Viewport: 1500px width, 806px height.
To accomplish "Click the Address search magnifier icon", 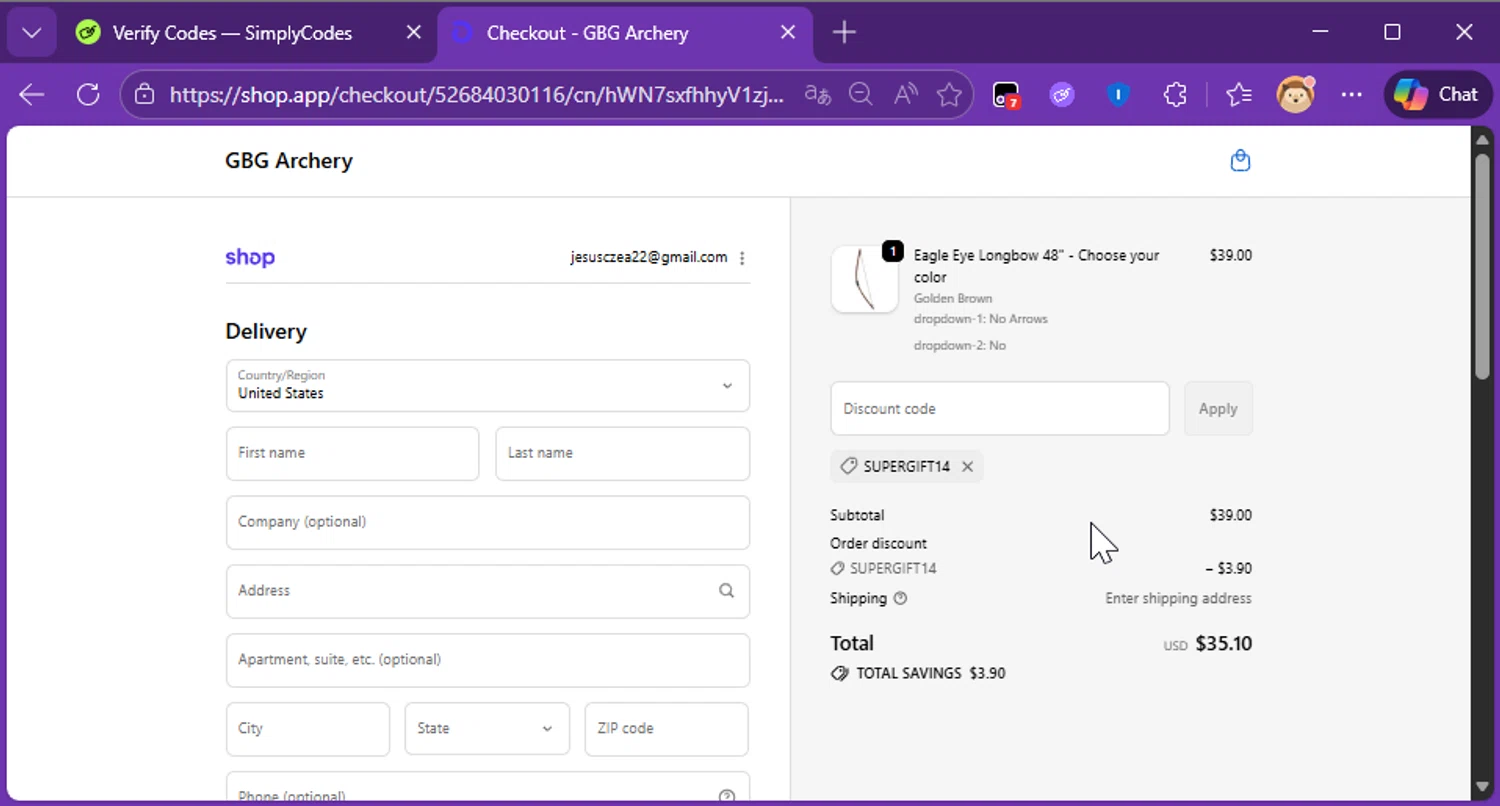I will pos(727,590).
